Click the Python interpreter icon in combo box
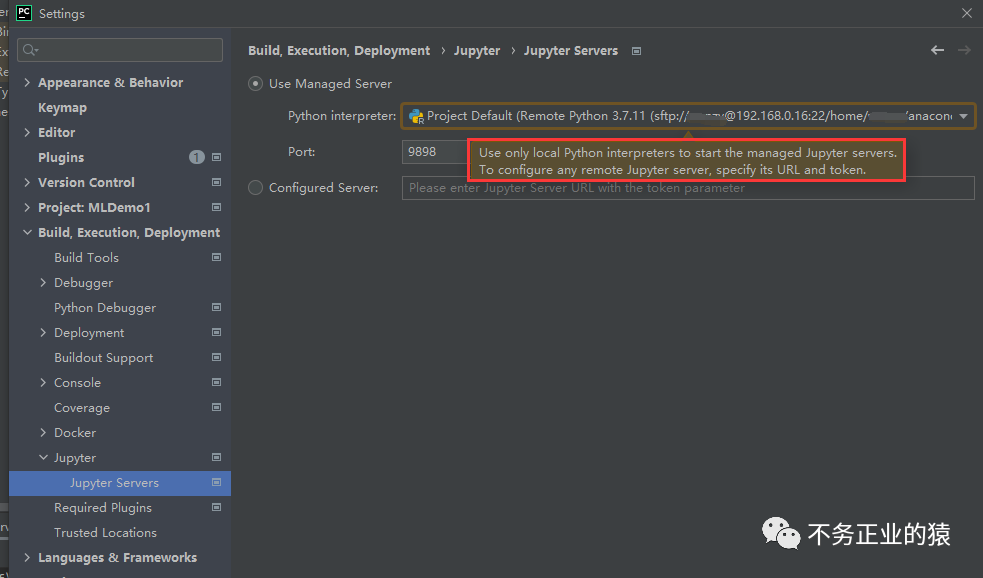This screenshot has height=578, width=983. 416,116
